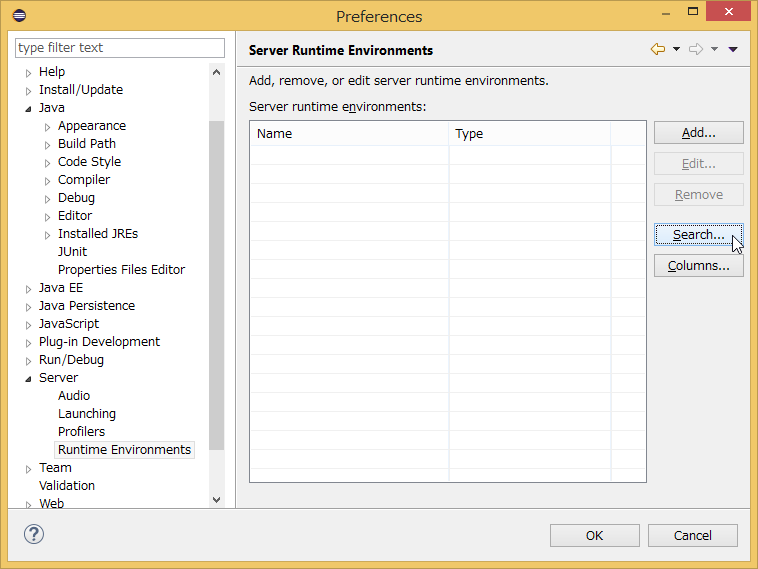The image size is (758, 569).
Task: Select JUnit preference page
Action: (73, 252)
